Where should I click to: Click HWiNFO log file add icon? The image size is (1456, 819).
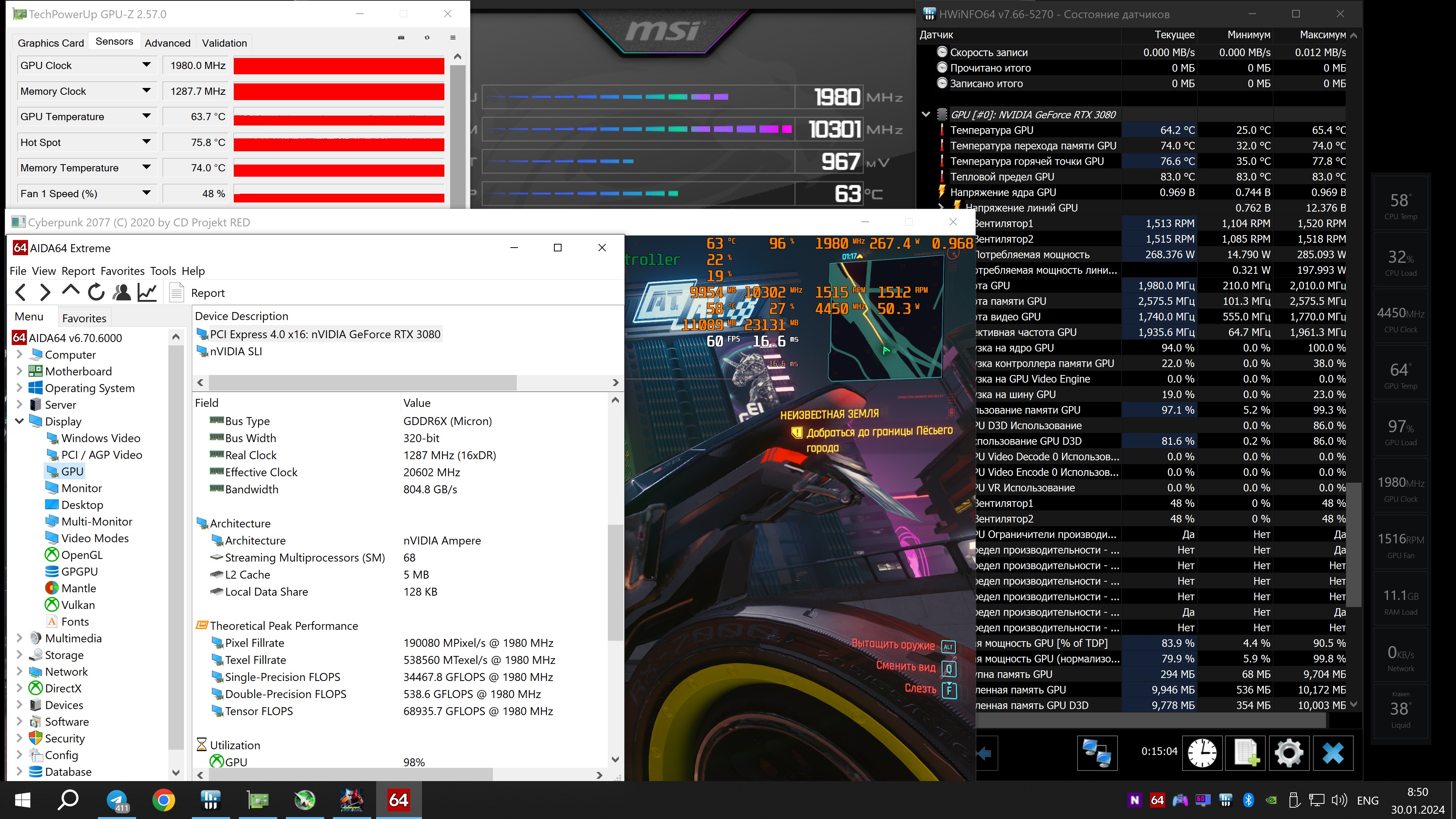pyautogui.click(x=1246, y=753)
